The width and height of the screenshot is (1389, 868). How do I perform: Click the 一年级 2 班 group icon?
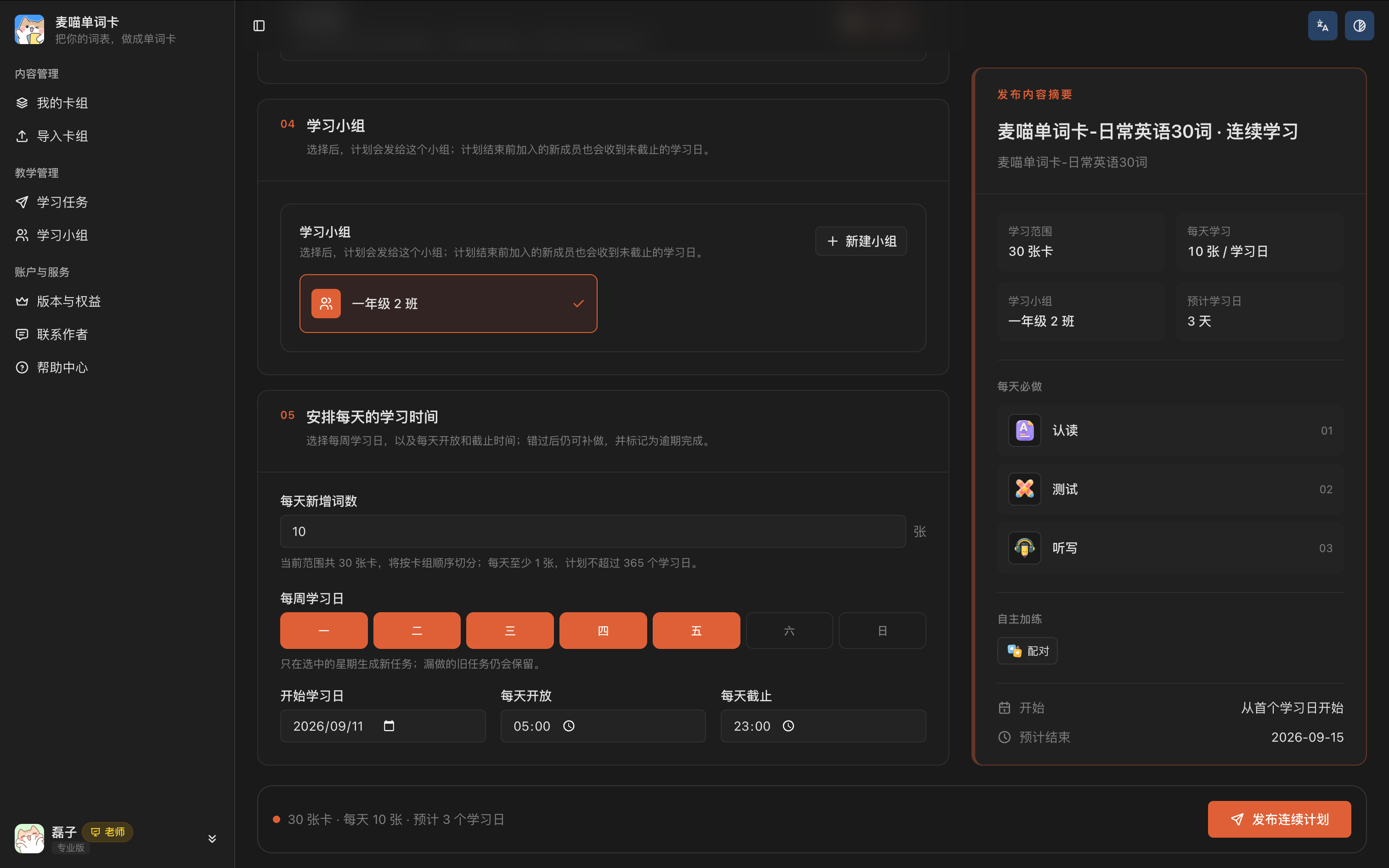pos(326,304)
